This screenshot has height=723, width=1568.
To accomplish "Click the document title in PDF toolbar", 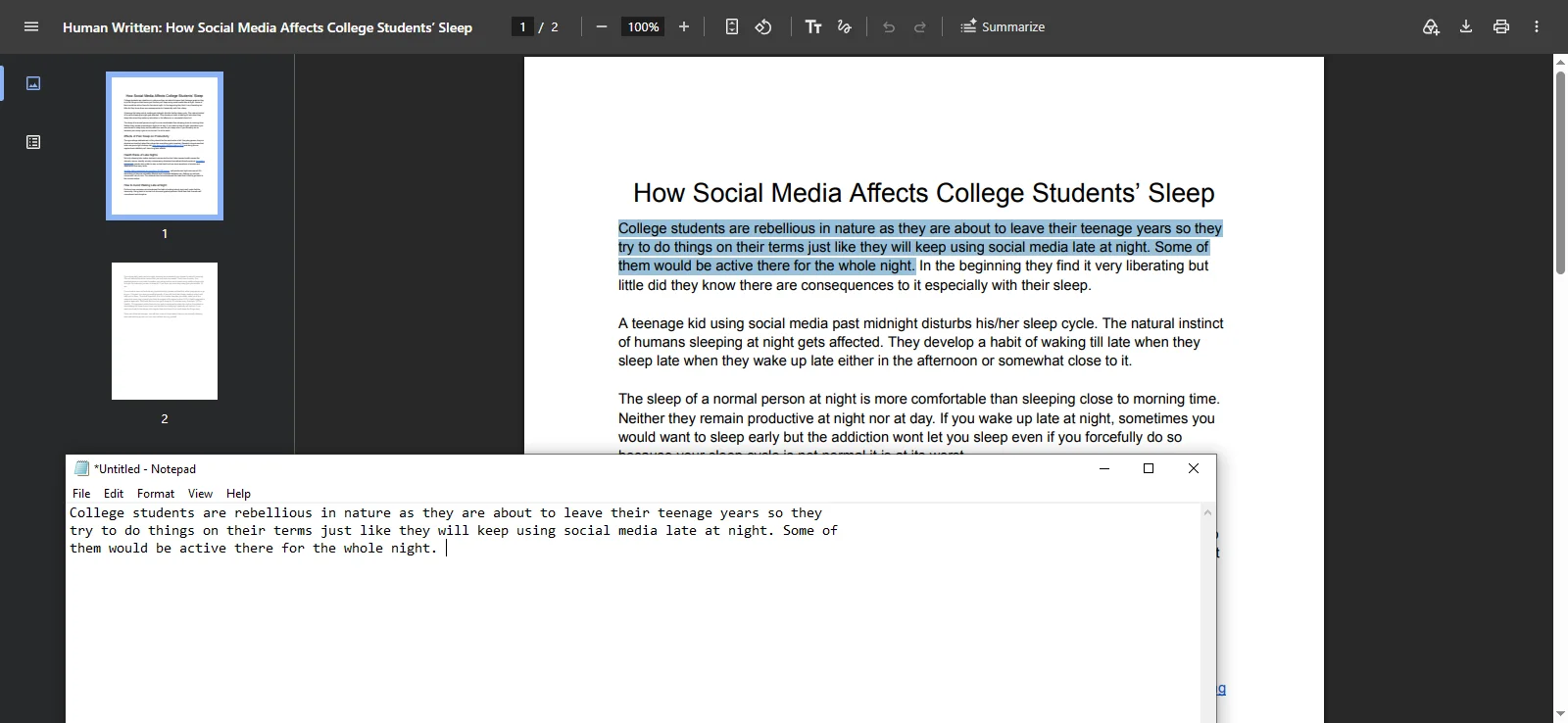I will (x=268, y=27).
